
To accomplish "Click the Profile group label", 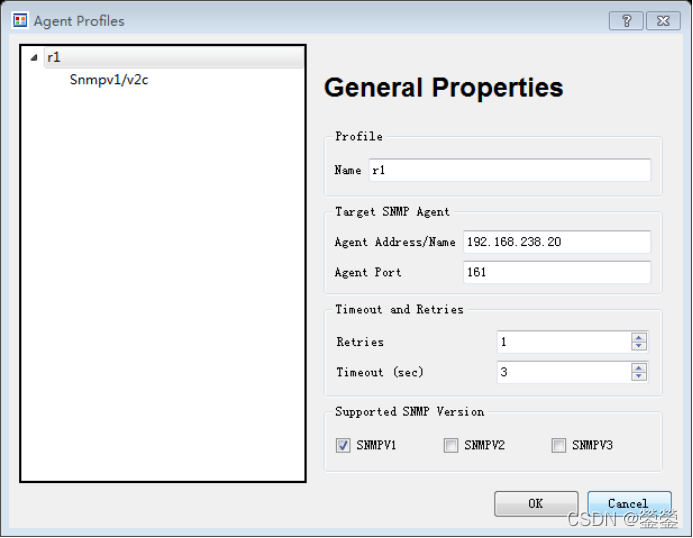I will pyautogui.click(x=358, y=136).
